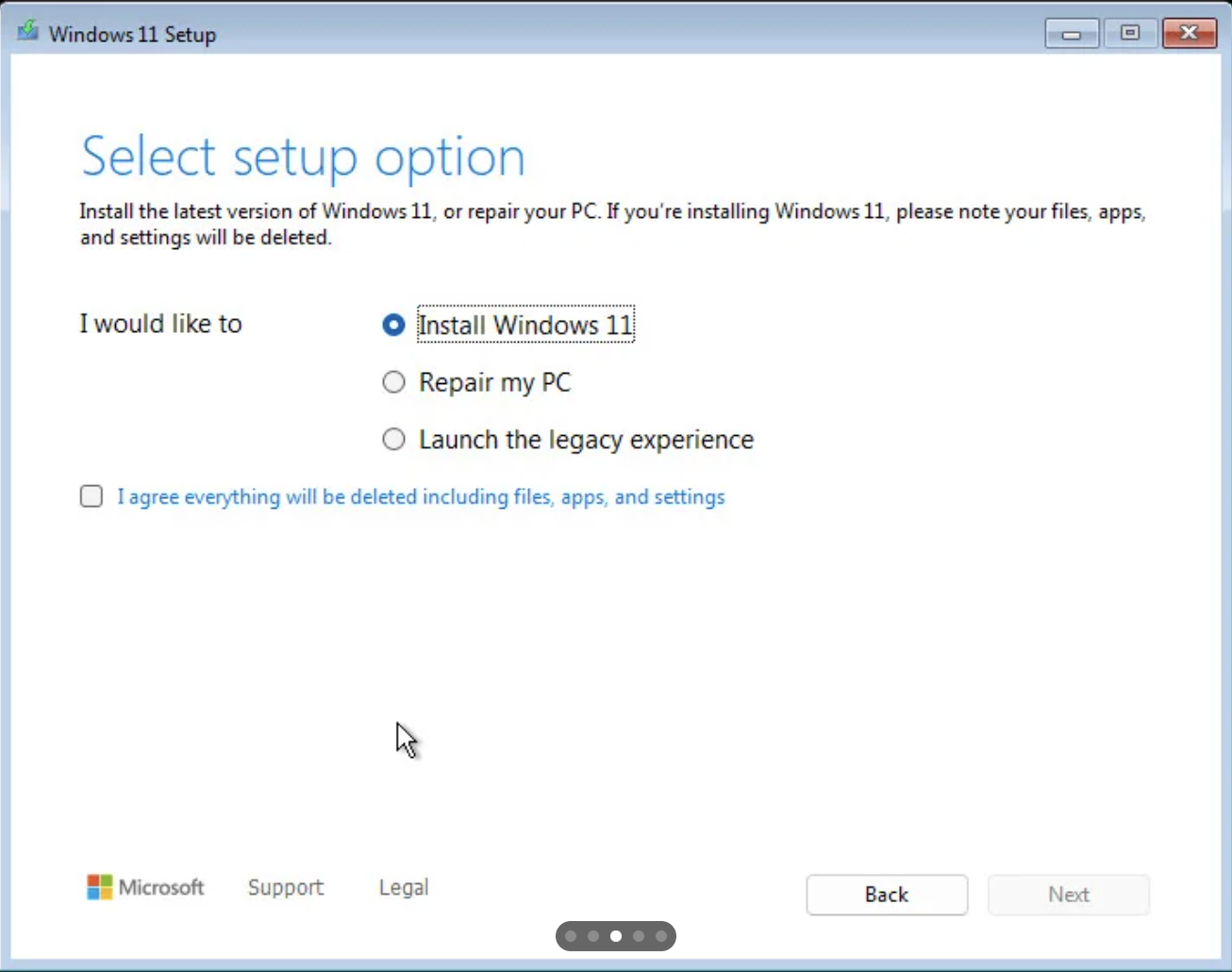Open the Legal page

[x=403, y=887]
